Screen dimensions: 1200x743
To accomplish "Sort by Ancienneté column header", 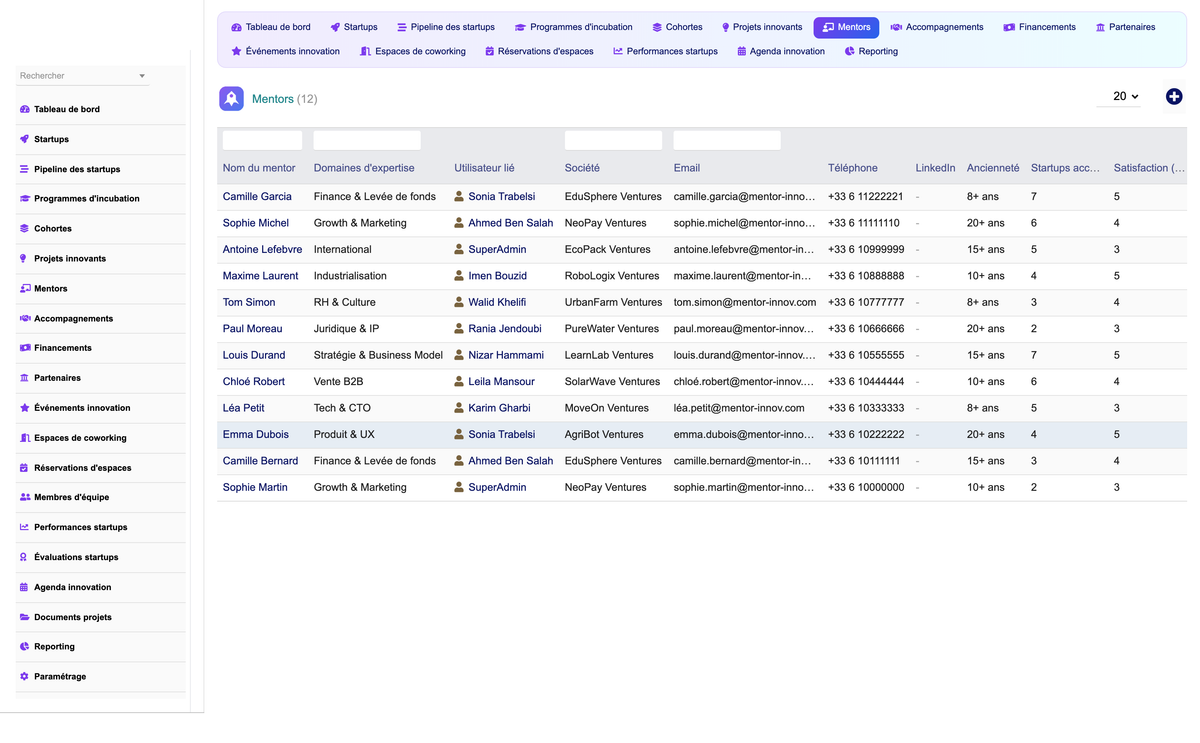I will 993,168.
